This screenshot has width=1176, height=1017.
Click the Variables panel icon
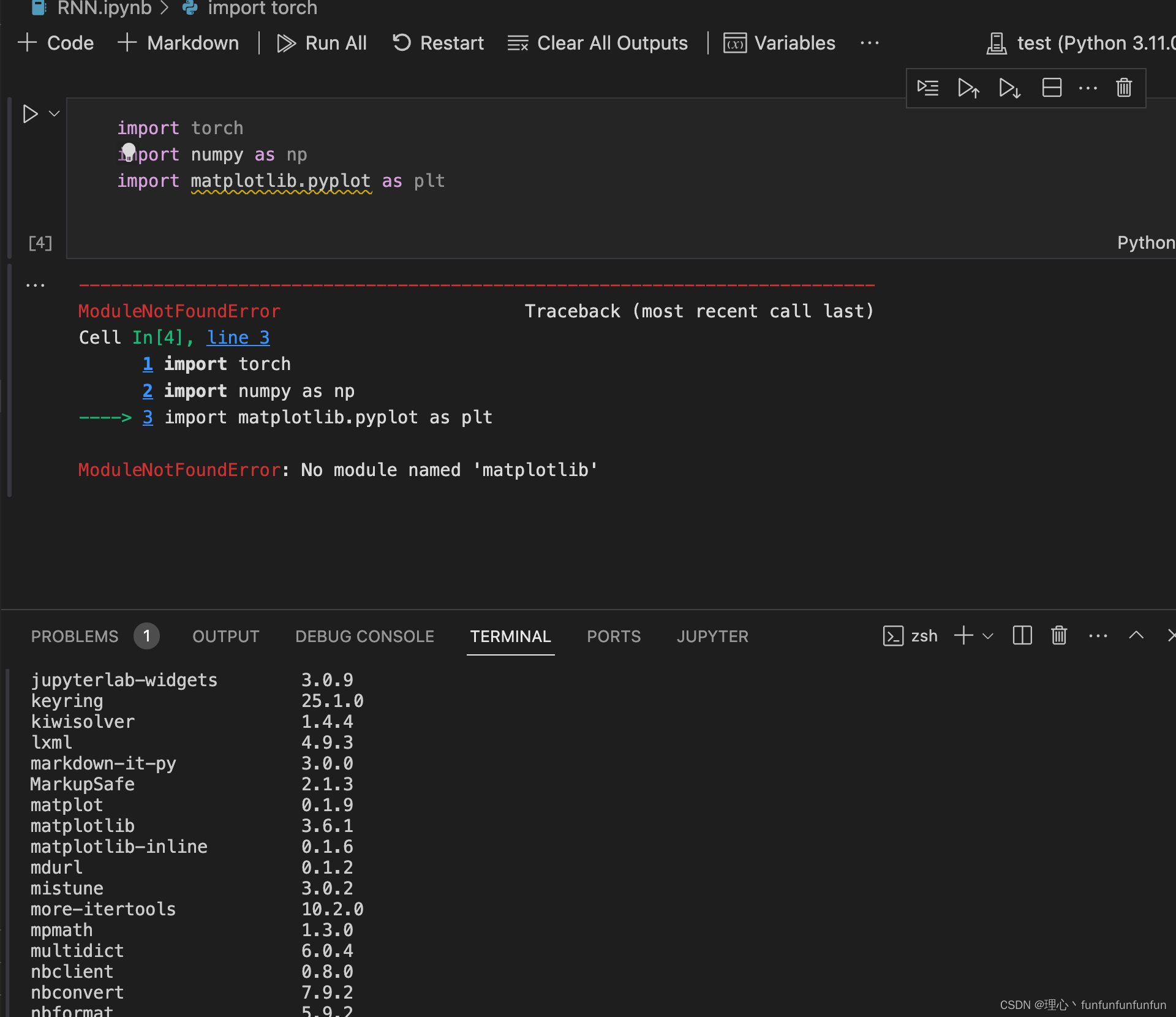[x=735, y=43]
